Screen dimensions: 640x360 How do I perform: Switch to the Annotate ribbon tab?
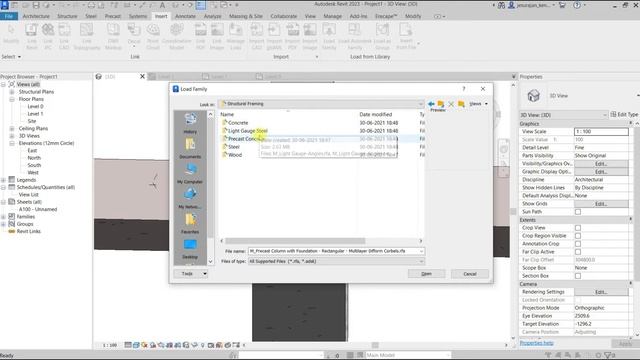tap(185, 16)
